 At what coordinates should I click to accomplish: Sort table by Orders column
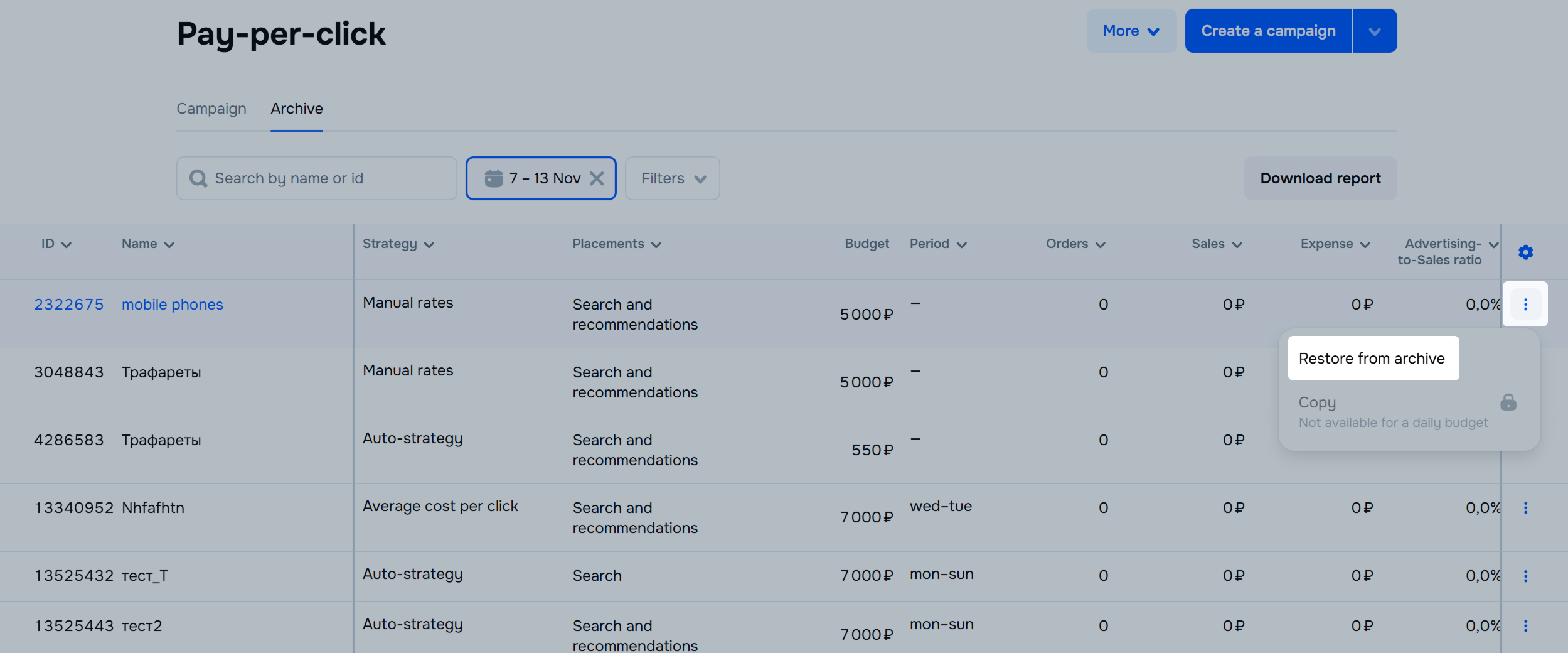1075,244
